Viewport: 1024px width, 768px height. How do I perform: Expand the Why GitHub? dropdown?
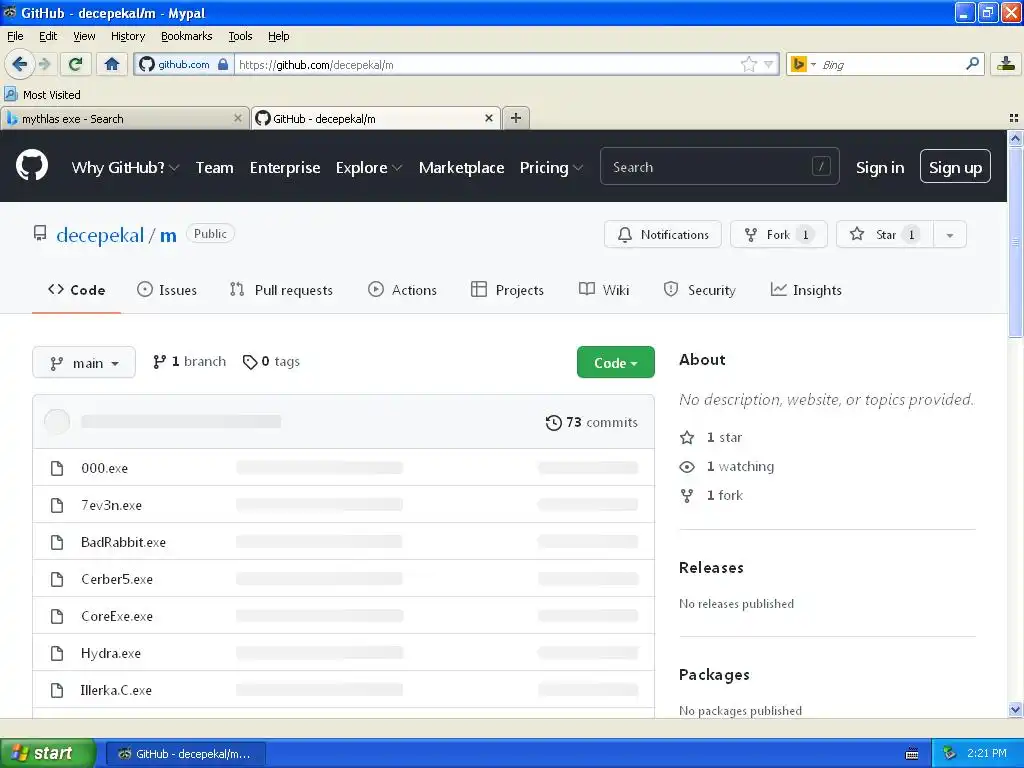click(125, 168)
